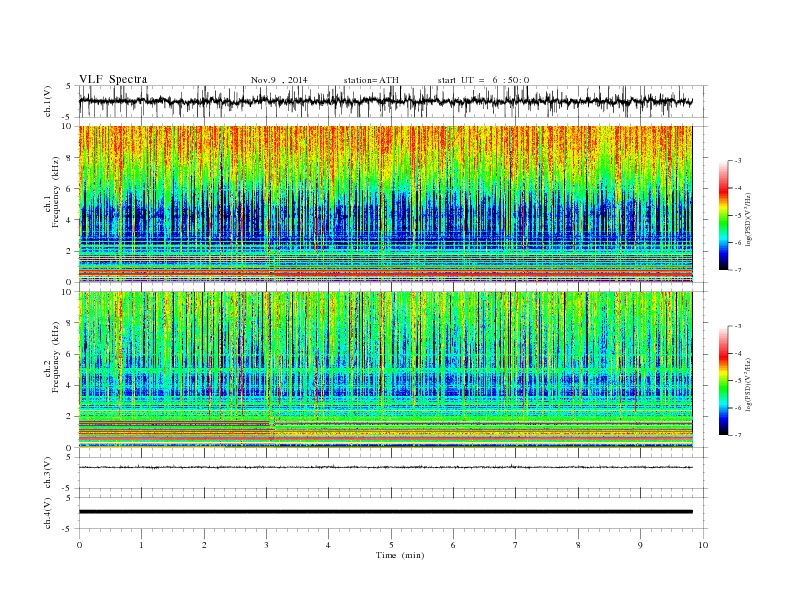This screenshot has height=612, width=792.
Task: Click the 'ch.1 Frequency (kHz)' axis label
Action: tap(52, 206)
